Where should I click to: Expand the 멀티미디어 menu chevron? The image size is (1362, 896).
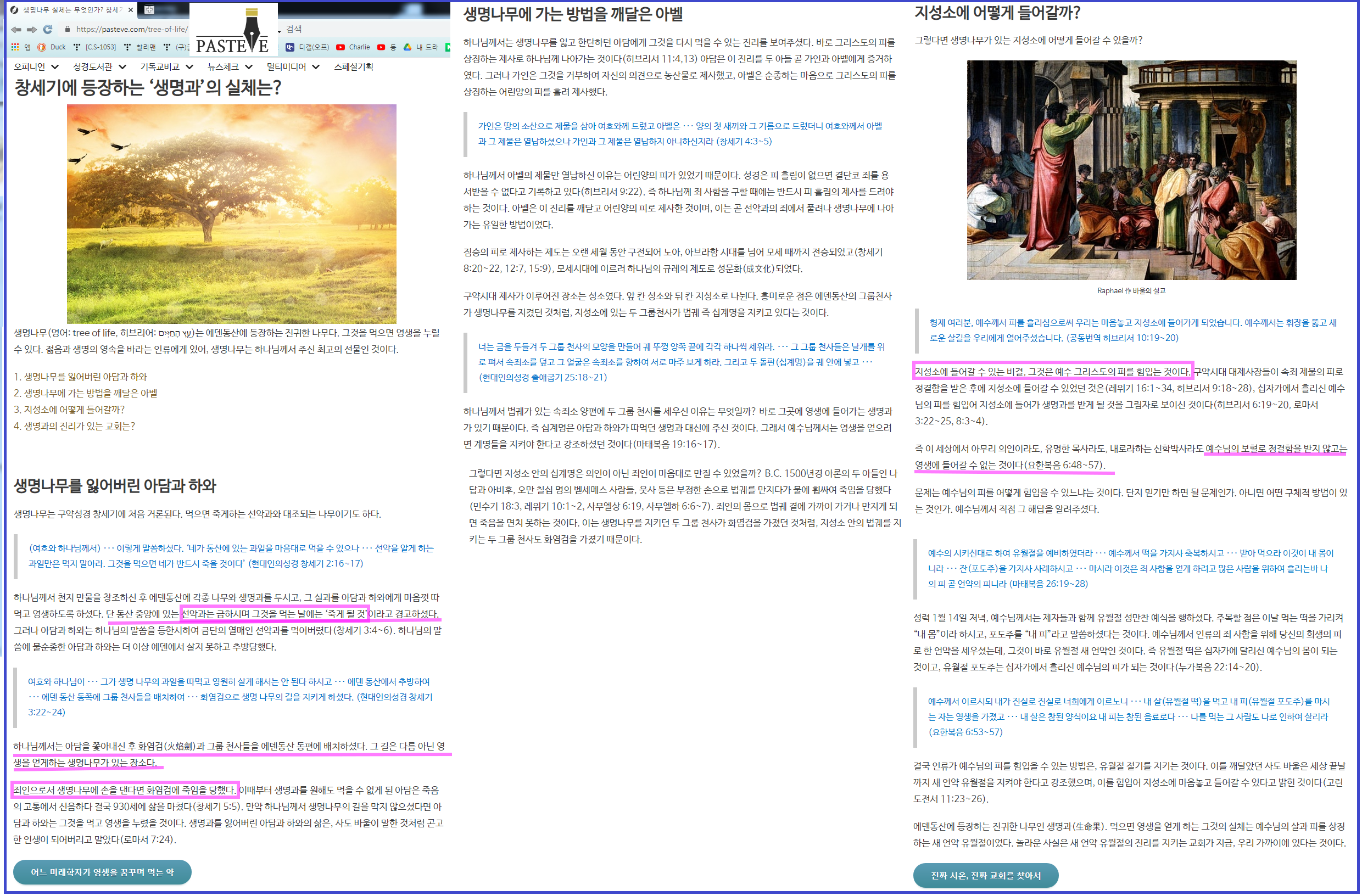coord(316,67)
